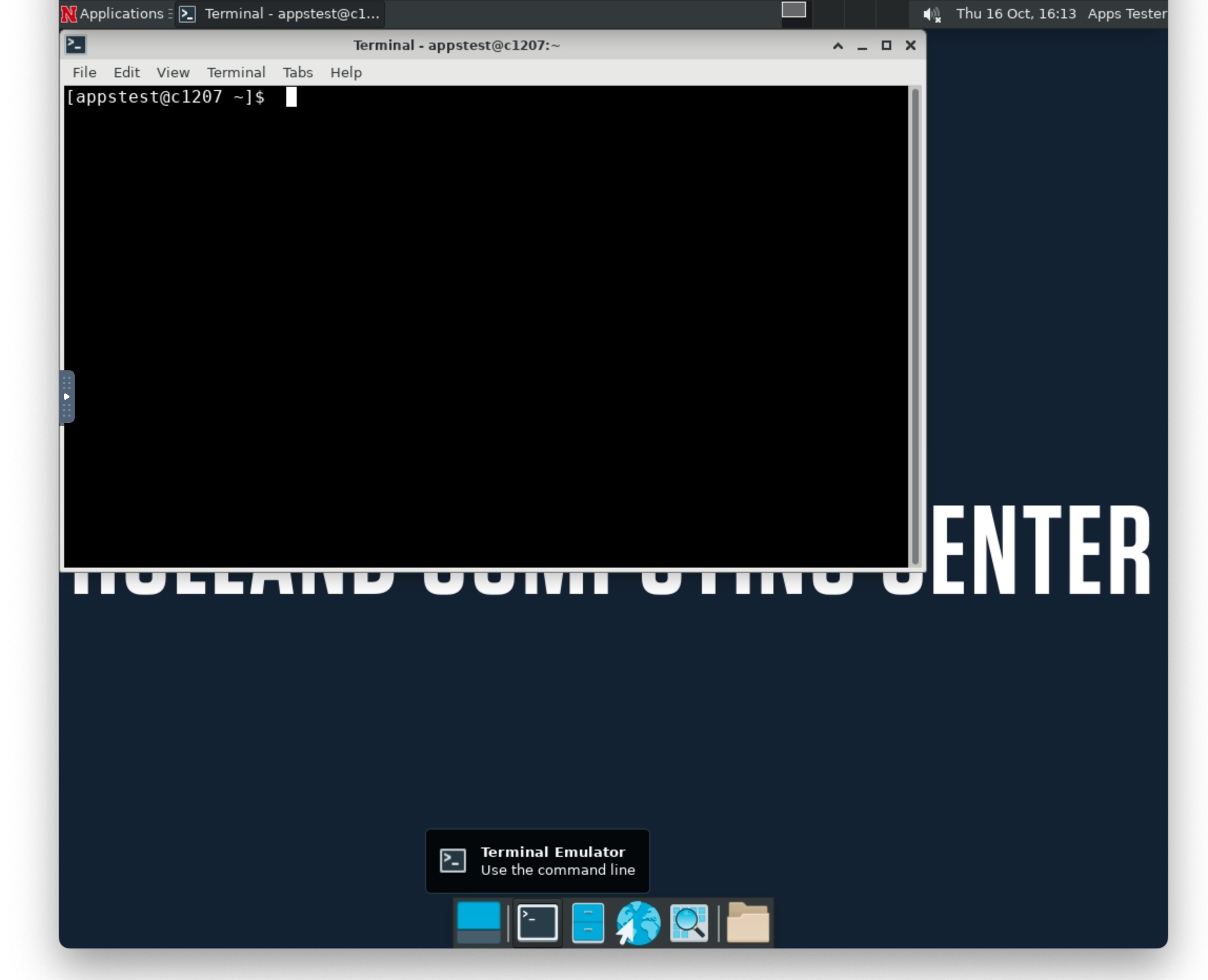Open the Show Desktop dock icon
This screenshot has width=1208, height=980.
(x=478, y=923)
